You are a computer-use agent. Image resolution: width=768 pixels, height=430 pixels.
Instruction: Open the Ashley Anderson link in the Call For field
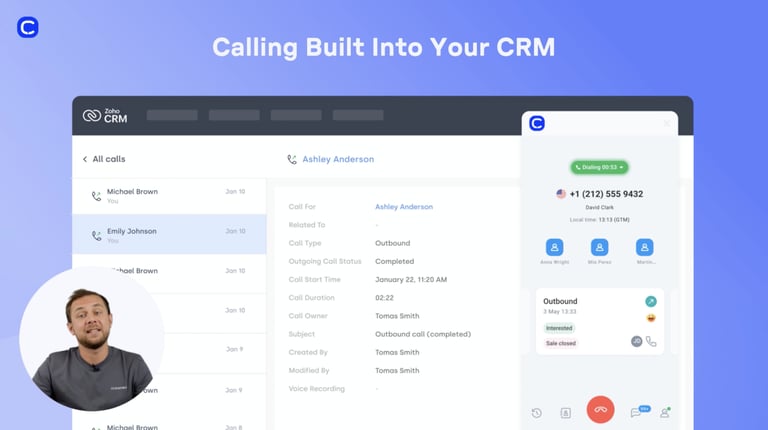coord(404,207)
